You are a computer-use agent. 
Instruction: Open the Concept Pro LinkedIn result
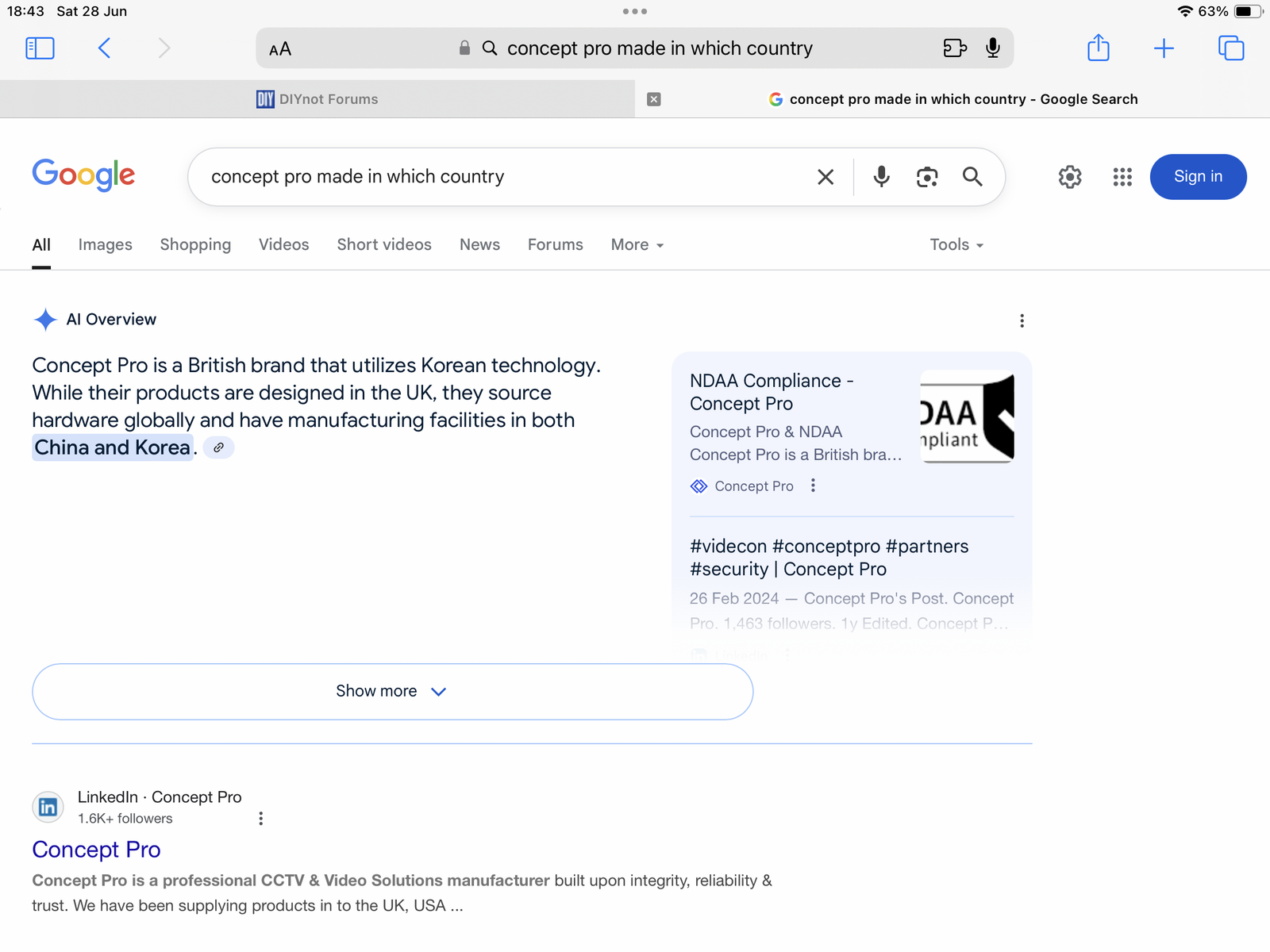coord(96,850)
